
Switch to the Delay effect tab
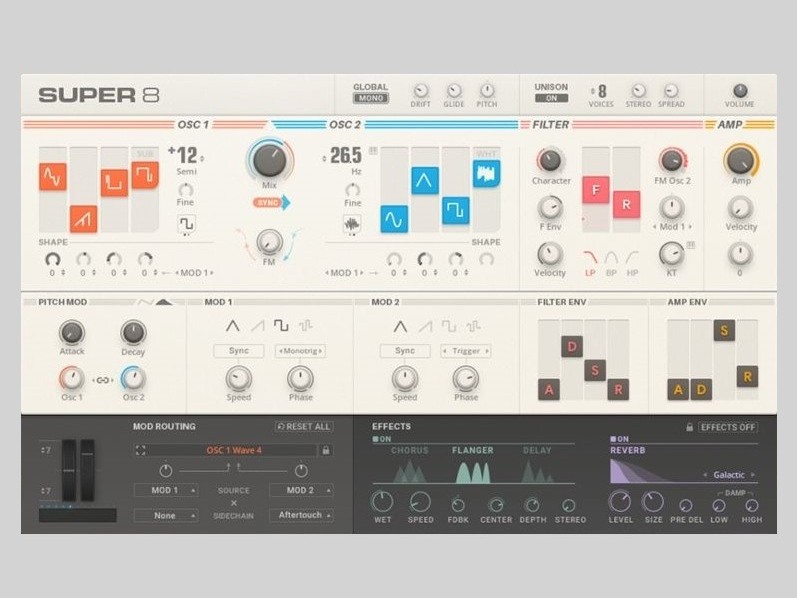click(x=537, y=451)
